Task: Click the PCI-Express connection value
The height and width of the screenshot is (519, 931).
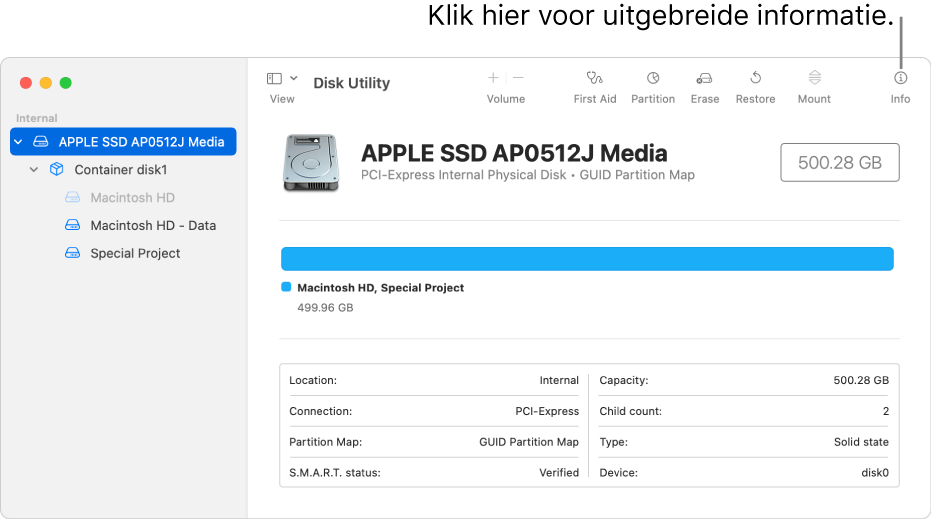Action: (547, 411)
